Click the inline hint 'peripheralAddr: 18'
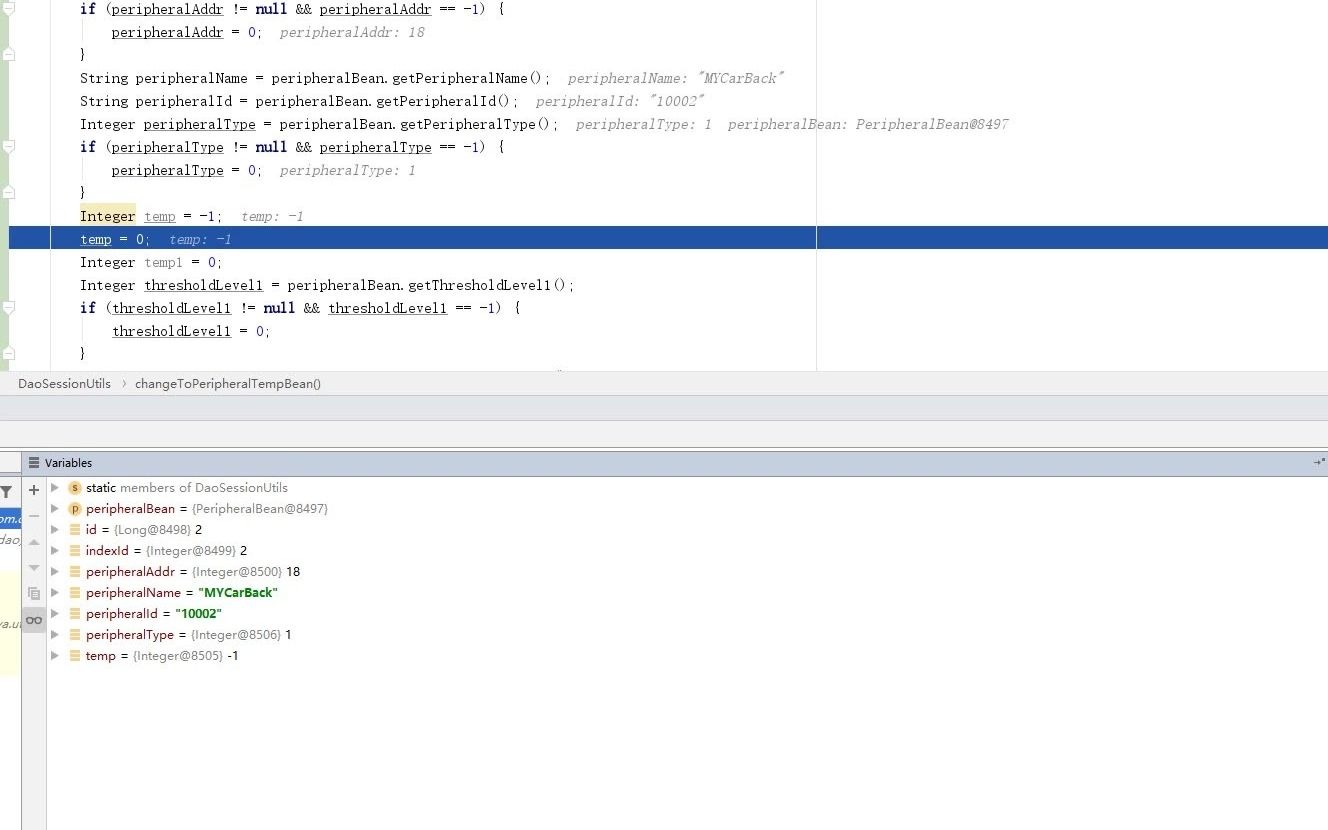The height and width of the screenshot is (830, 1328). point(352,32)
